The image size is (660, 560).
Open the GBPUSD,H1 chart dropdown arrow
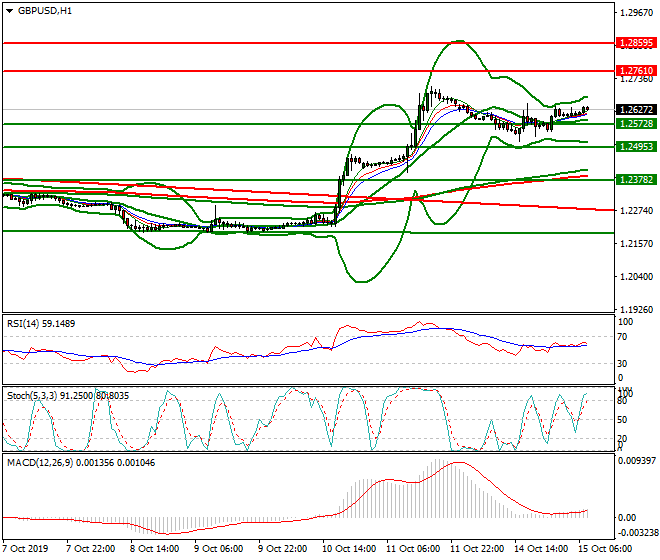[10, 11]
